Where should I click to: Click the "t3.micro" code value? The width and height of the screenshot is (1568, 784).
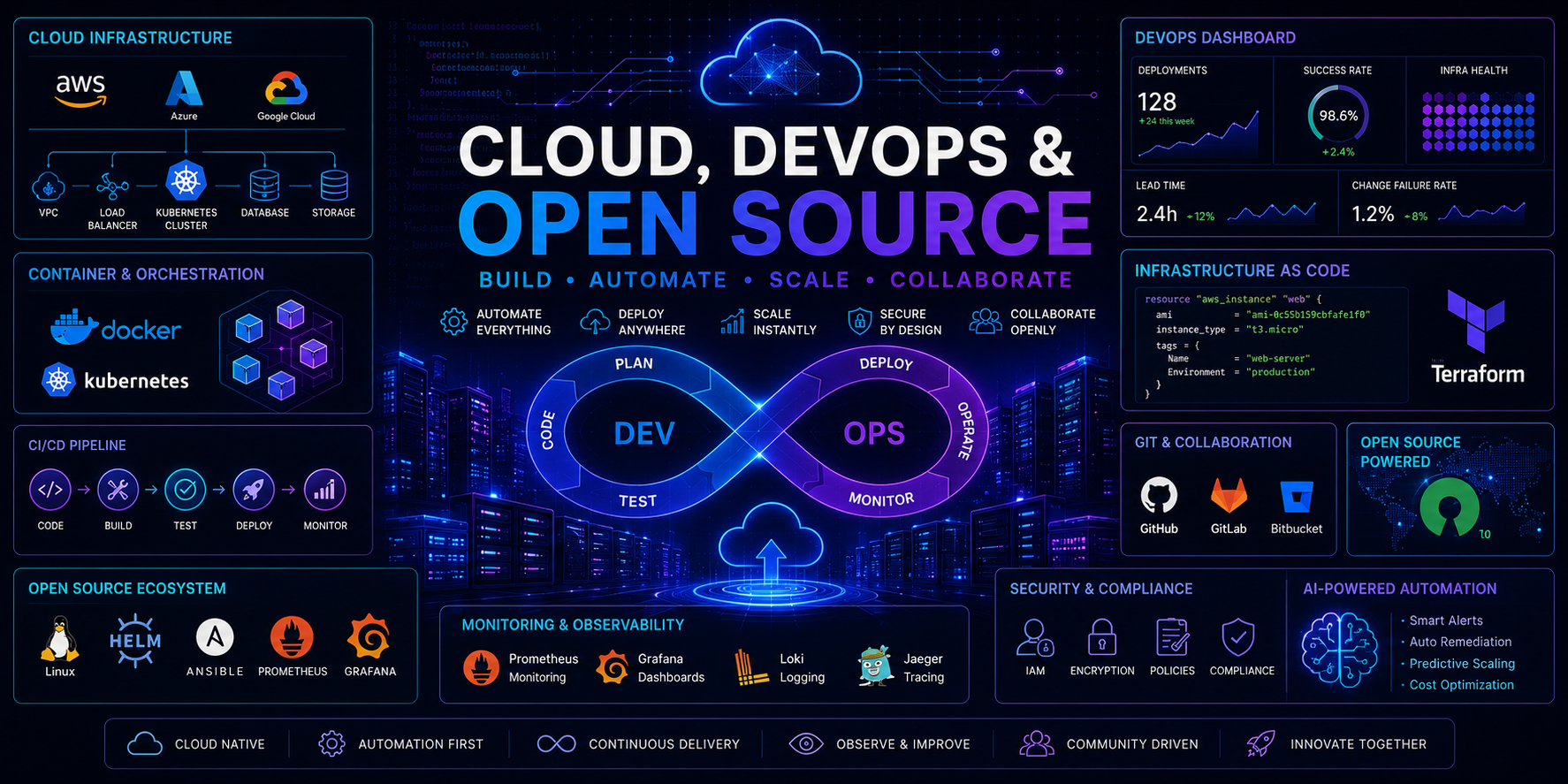point(1275,330)
